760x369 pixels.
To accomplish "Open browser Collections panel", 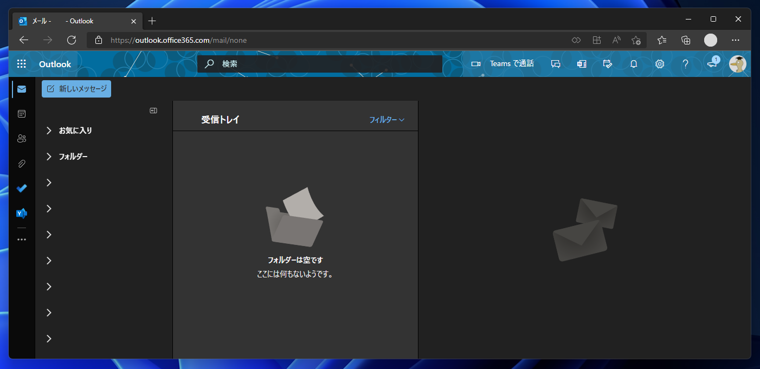I will tap(685, 40).
